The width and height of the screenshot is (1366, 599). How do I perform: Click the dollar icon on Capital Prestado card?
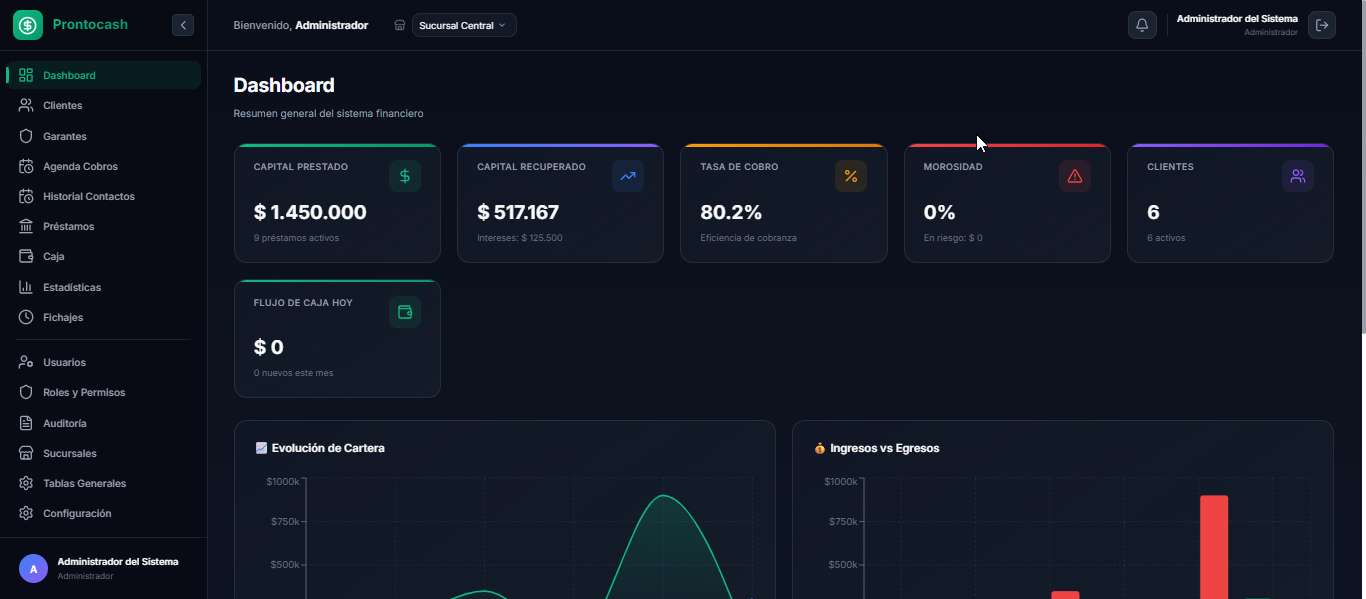click(405, 176)
